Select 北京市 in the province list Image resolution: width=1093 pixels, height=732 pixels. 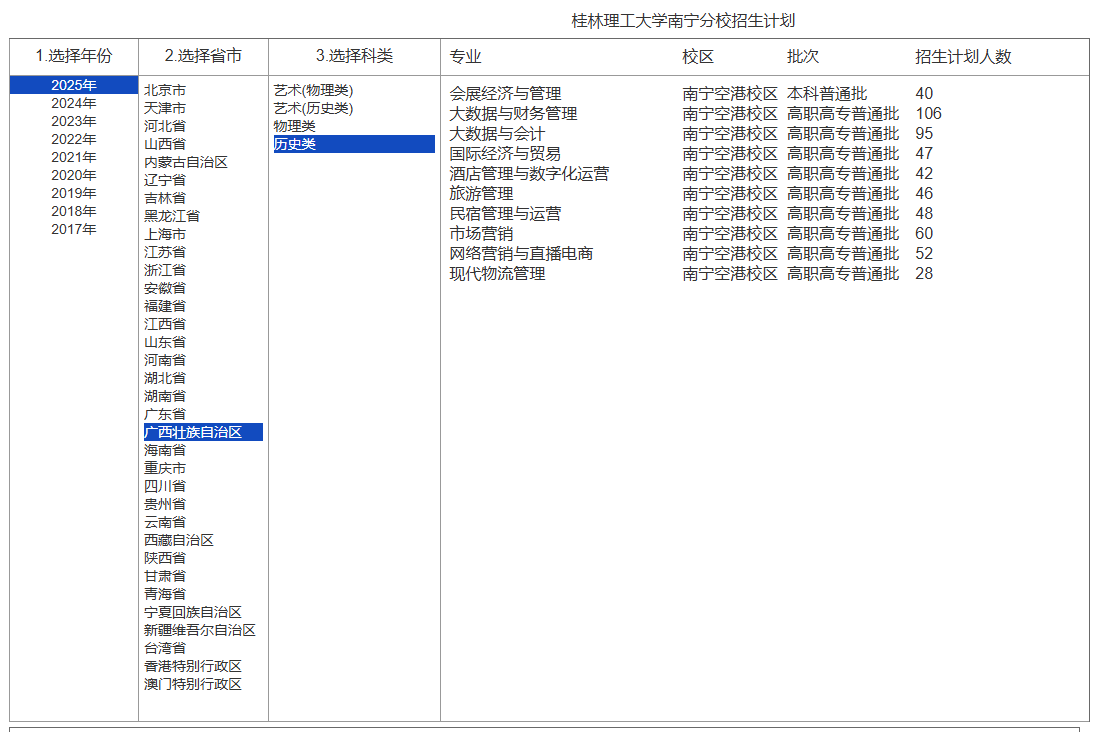[165, 90]
